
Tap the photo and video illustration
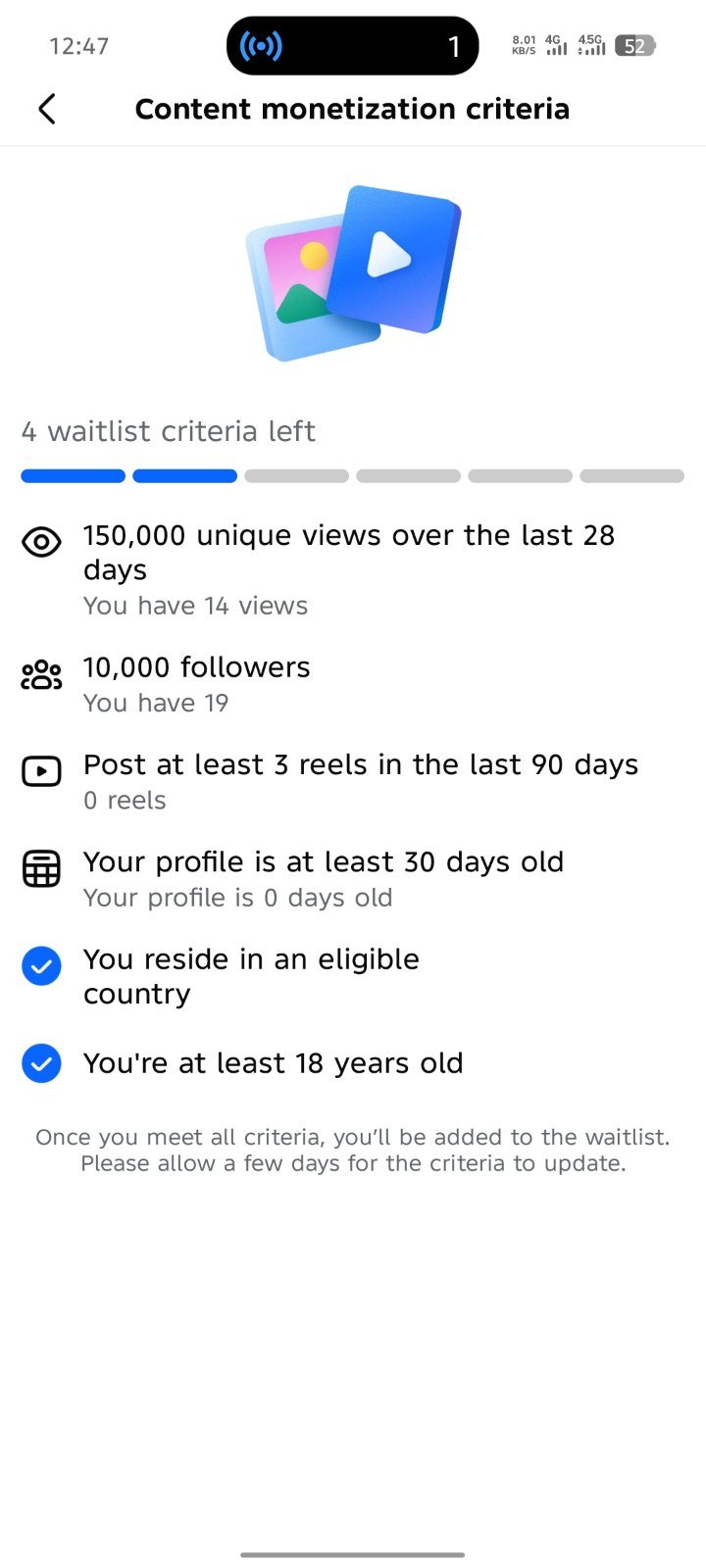(353, 272)
